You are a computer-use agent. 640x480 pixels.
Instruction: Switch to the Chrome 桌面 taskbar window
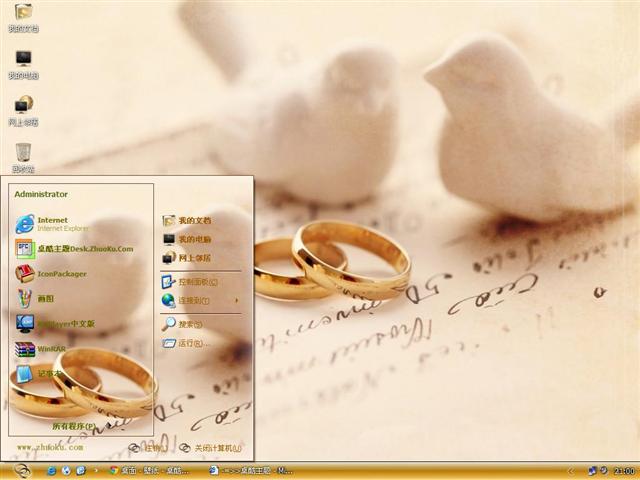149,471
